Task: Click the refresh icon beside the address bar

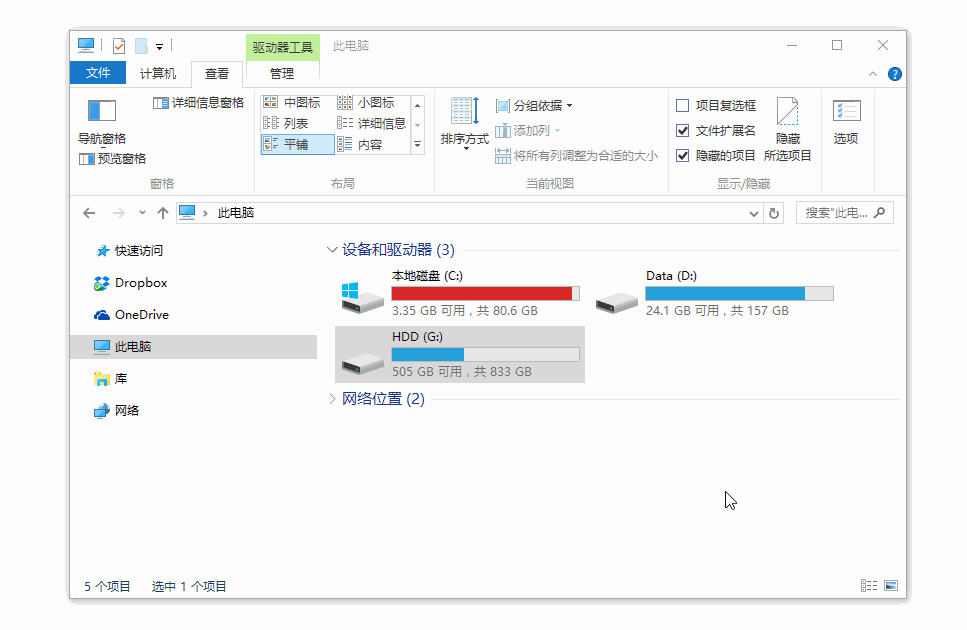Action: point(774,212)
